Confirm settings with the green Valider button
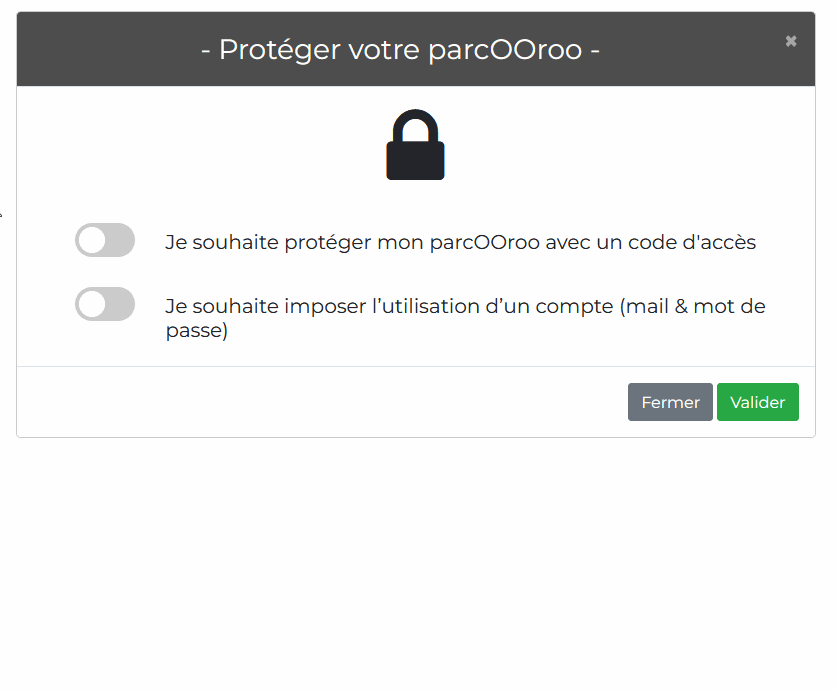 pos(758,402)
